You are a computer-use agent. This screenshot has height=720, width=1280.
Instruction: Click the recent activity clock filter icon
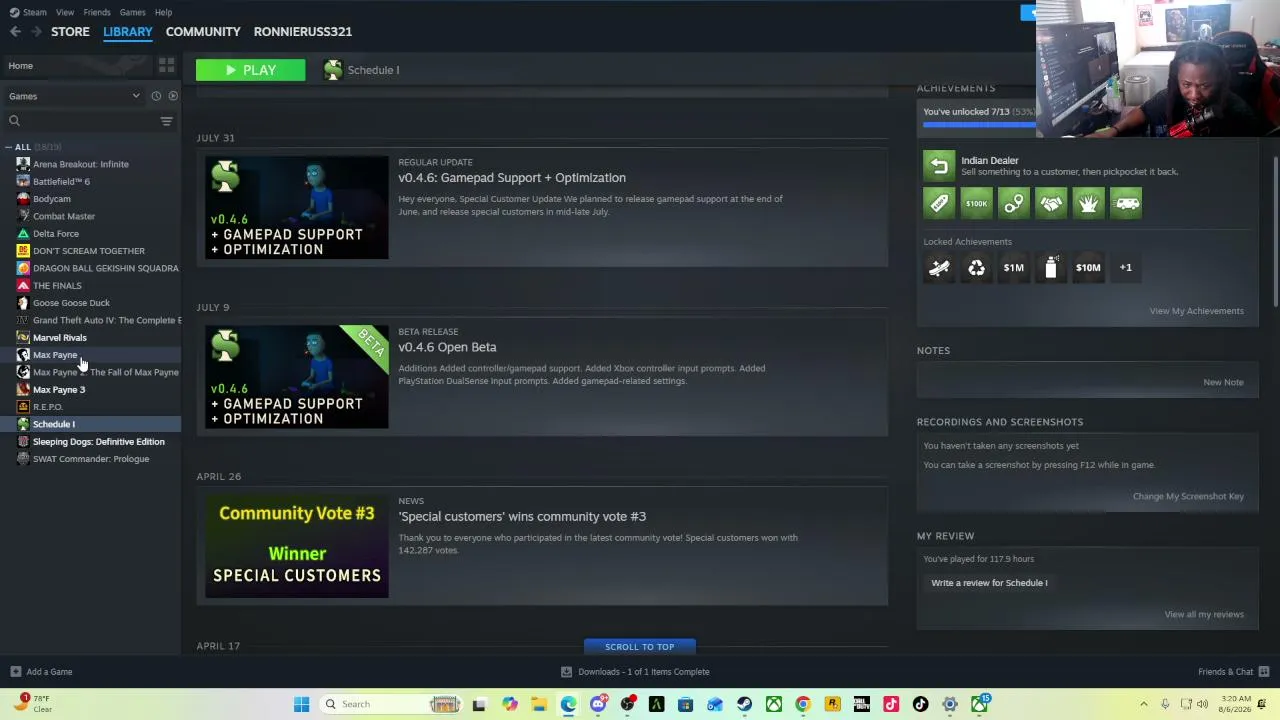click(x=156, y=96)
